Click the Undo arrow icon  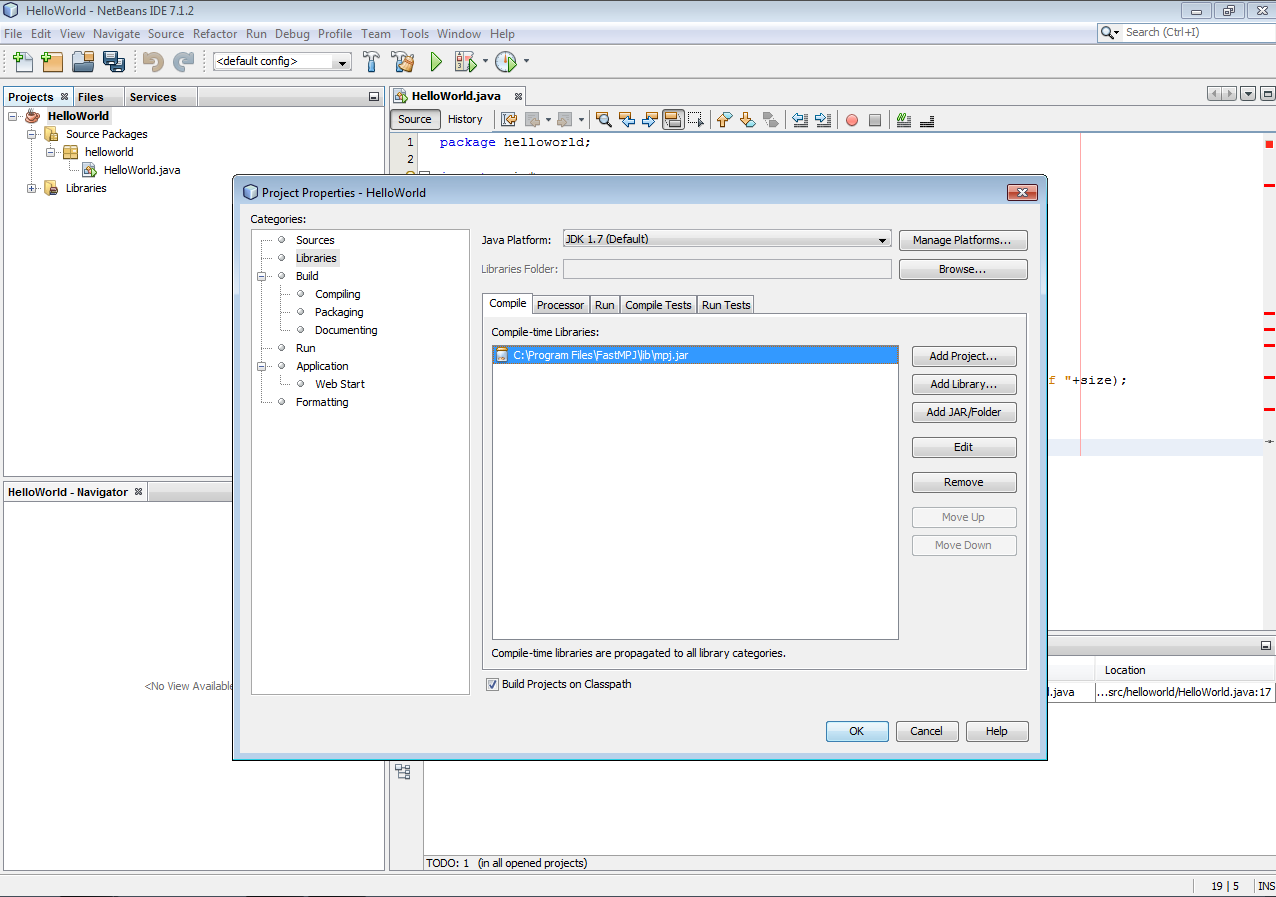[x=152, y=62]
